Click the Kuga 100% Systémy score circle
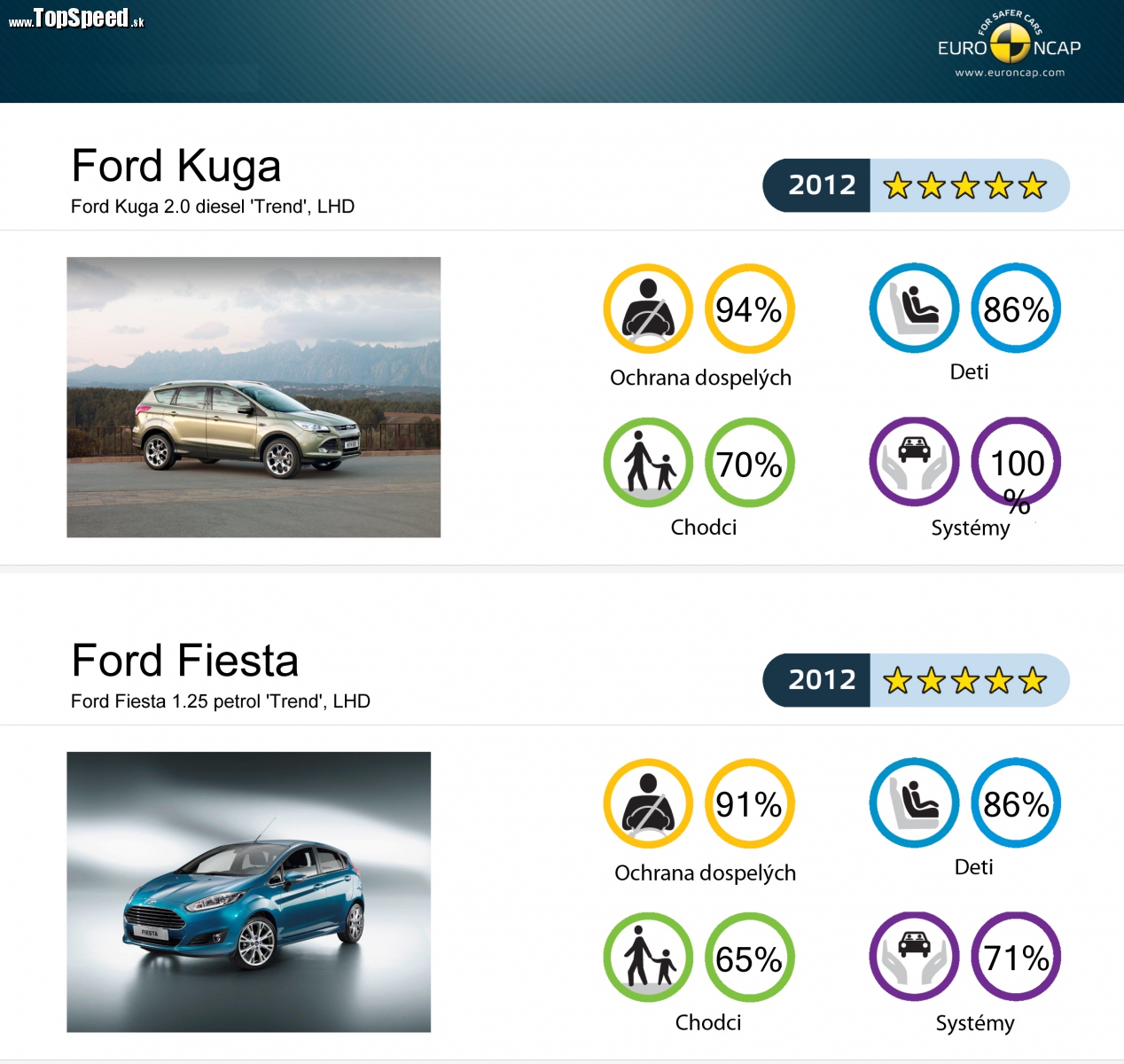Viewport: 1124px width, 1064px height. point(1016,462)
